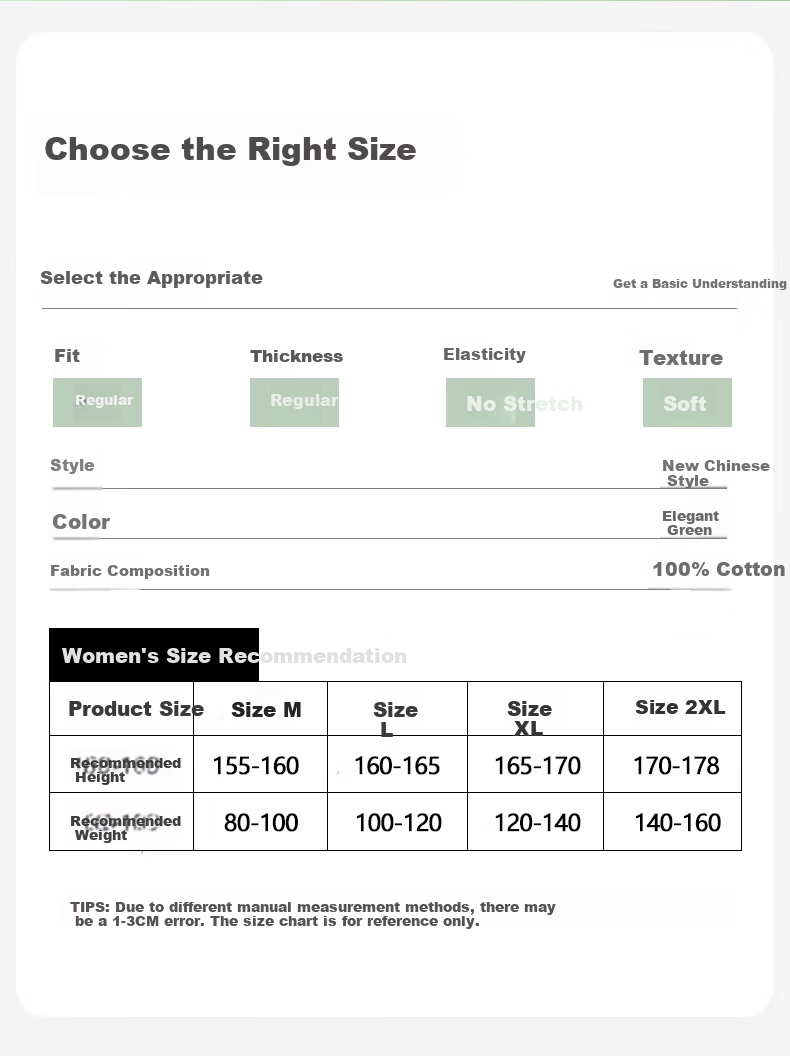
Task: Select the 80-100 weight cell
Action: [261, 822]
